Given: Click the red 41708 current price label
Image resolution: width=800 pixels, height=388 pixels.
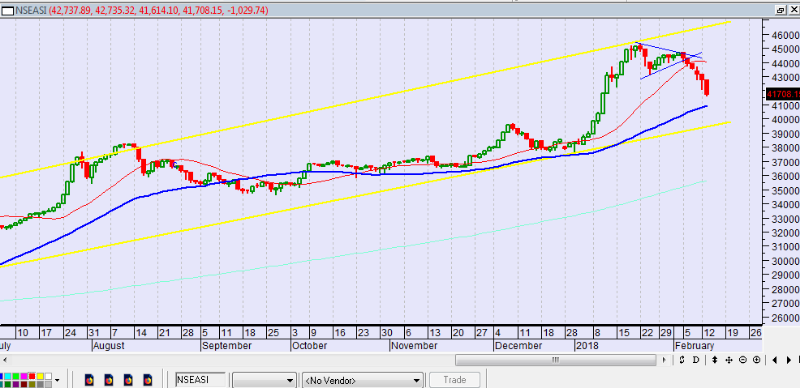Looking at the screenshot, I should pos(783,94).
